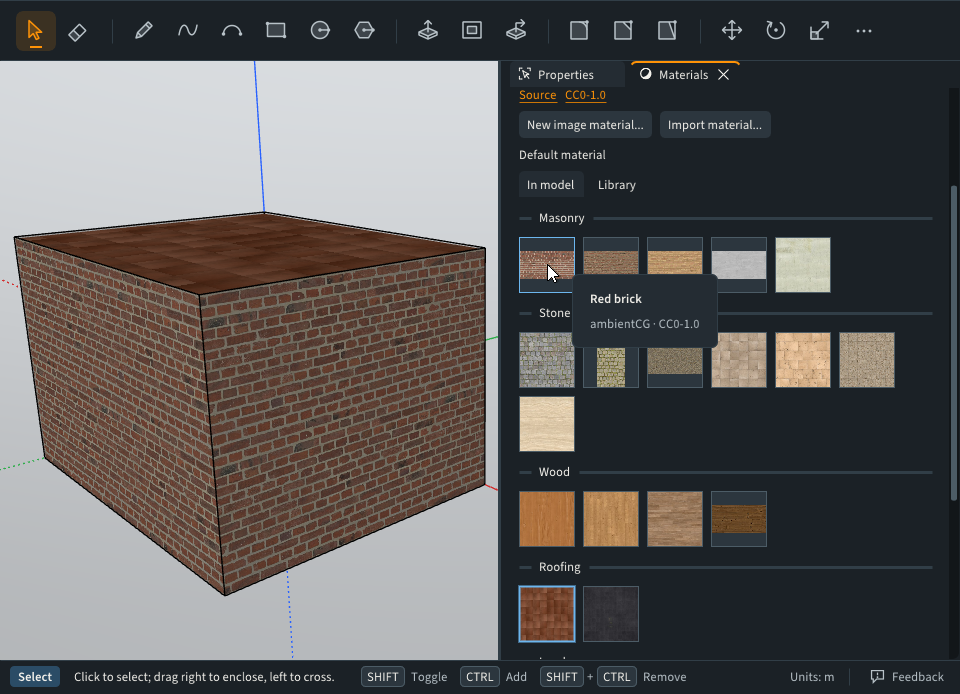Click the Feedback button

click(907, 677)
